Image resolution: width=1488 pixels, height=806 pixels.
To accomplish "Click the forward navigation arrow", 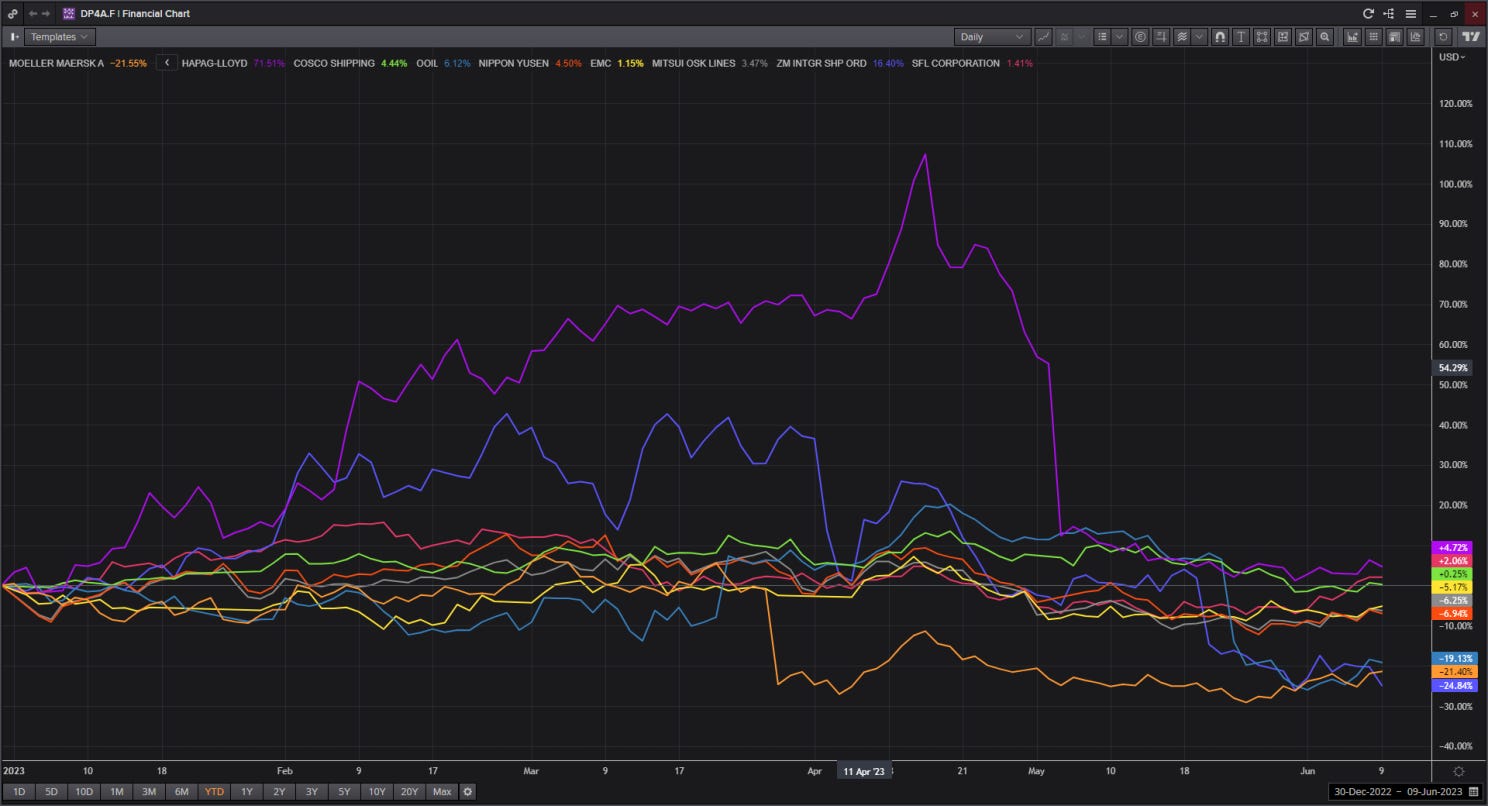I will [x=46, y=14].
